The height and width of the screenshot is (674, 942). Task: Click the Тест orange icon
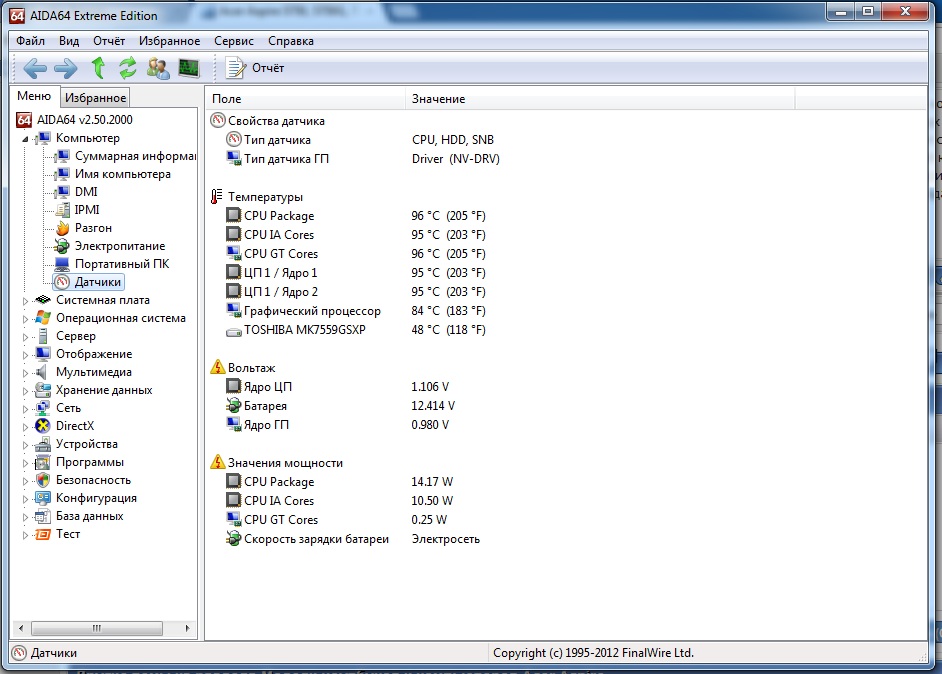[43, 534]
